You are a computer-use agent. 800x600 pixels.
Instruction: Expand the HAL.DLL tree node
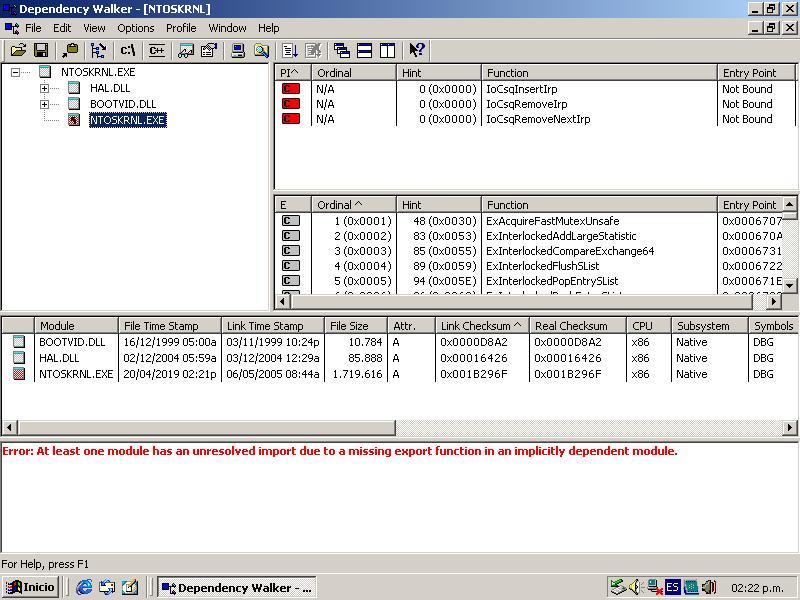click(x=45, y=88)
